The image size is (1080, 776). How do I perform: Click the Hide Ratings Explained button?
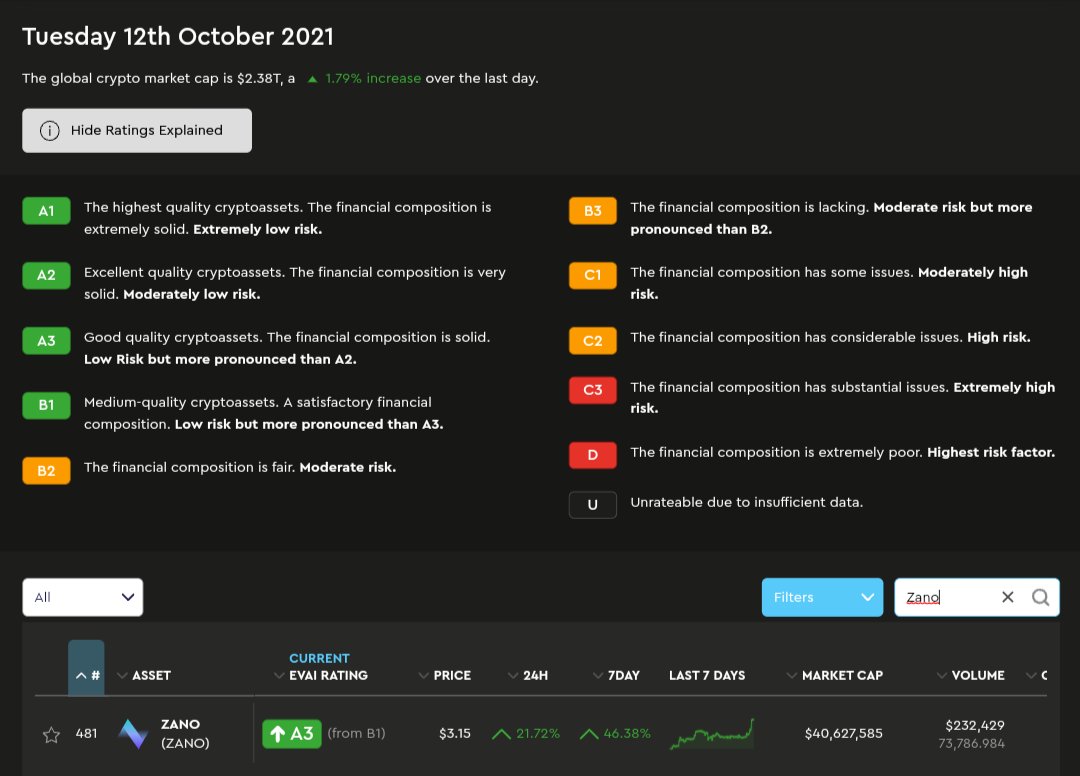[x=136, y=130]
